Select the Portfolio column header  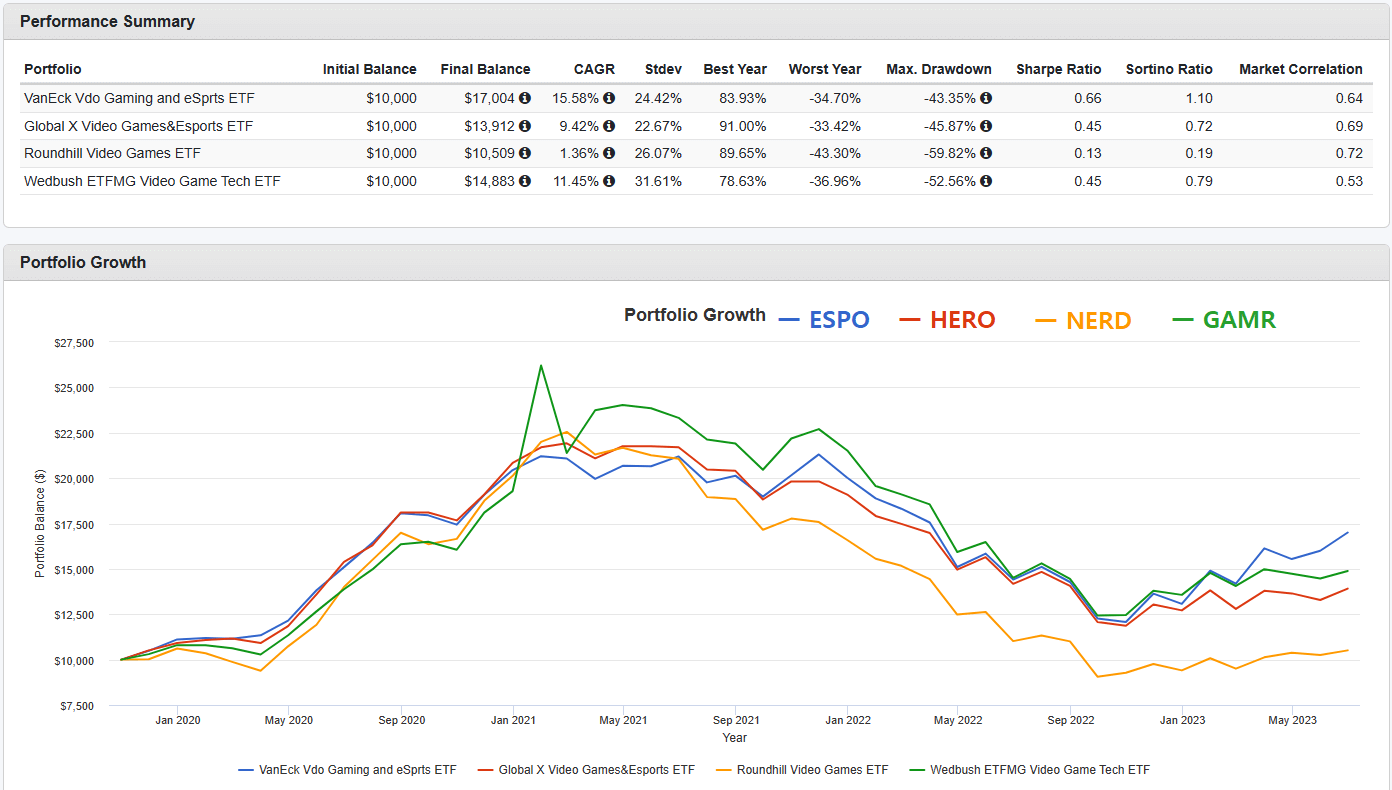53,69
